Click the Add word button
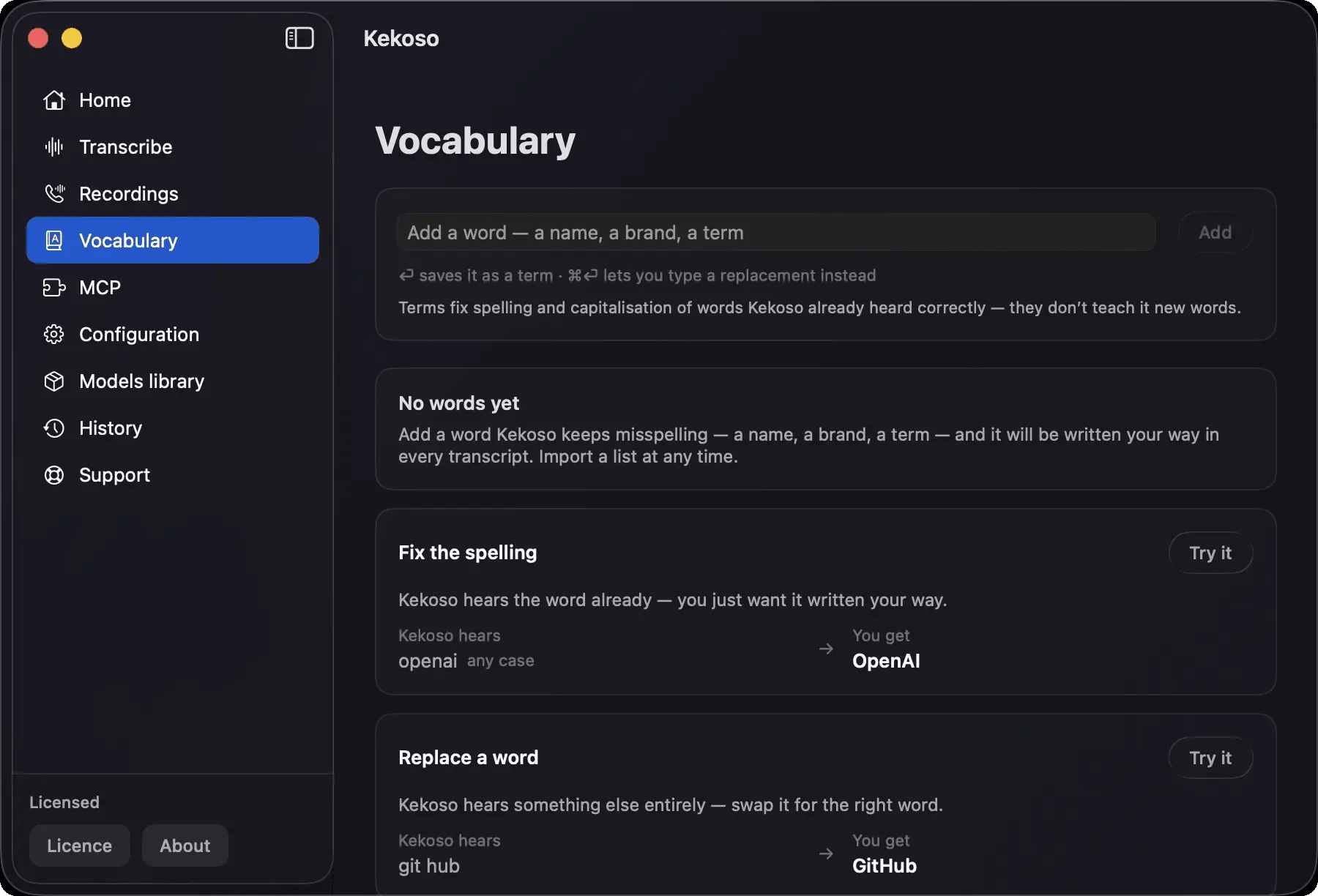Screen dimensions: 1318x896 pyautogui.click(x=1215, y=233)
